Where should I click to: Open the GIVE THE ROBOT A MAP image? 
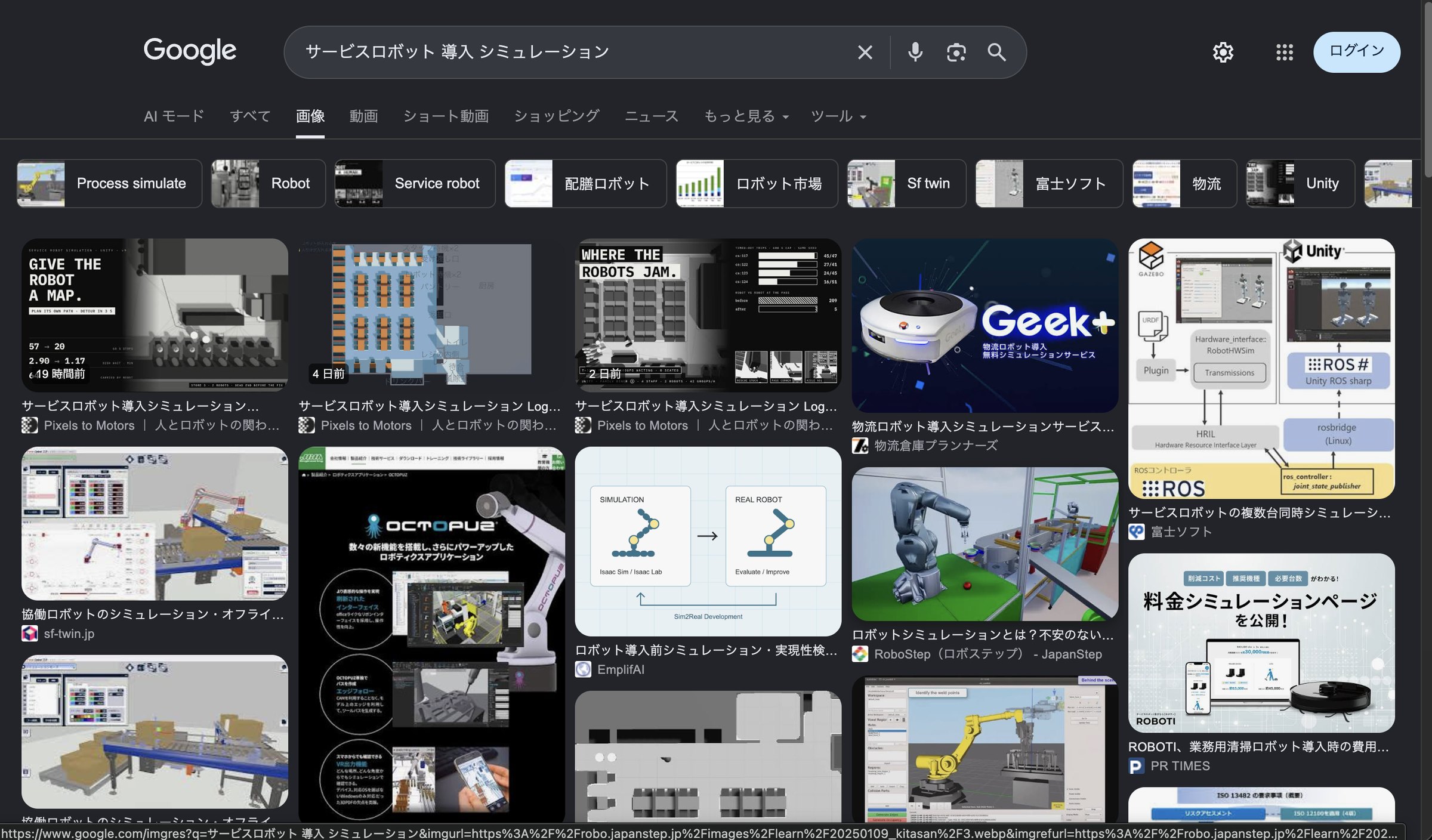tap(155, 315)
